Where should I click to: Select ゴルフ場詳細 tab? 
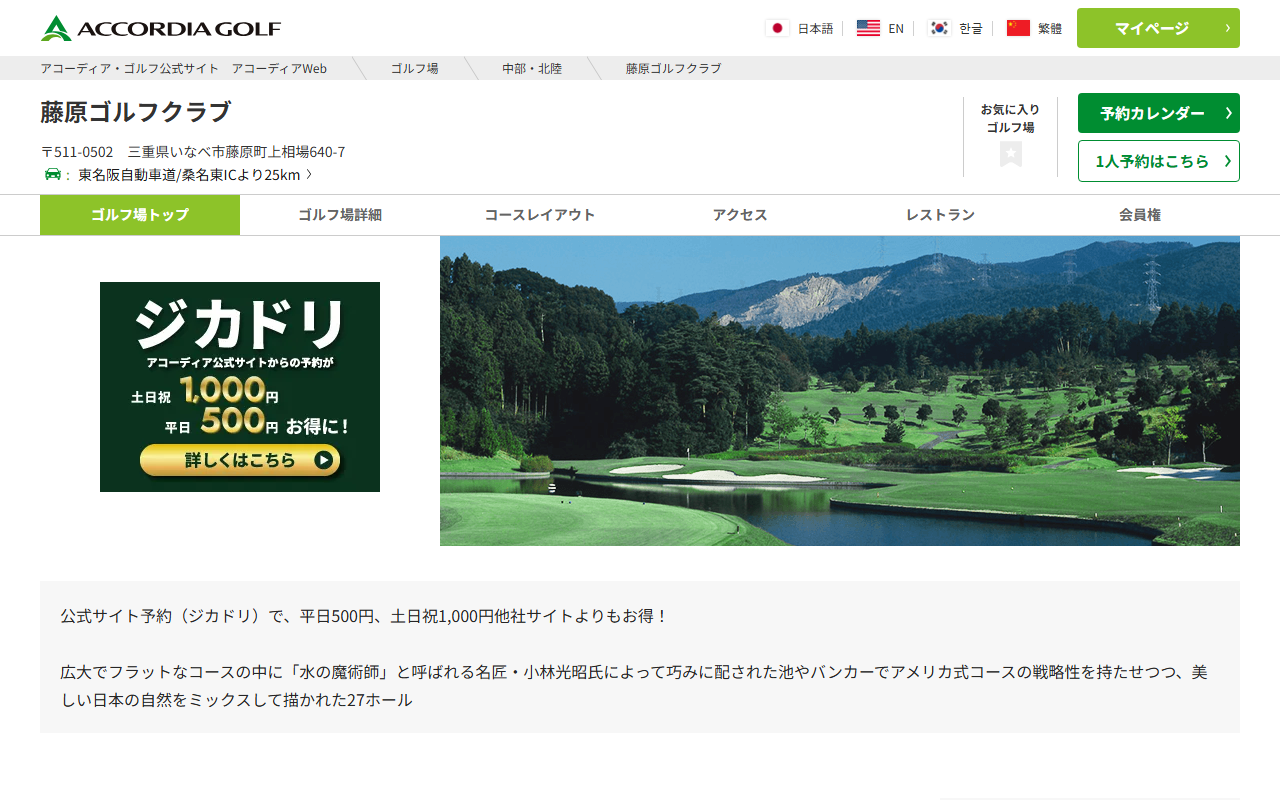click(x=340, y=215)
